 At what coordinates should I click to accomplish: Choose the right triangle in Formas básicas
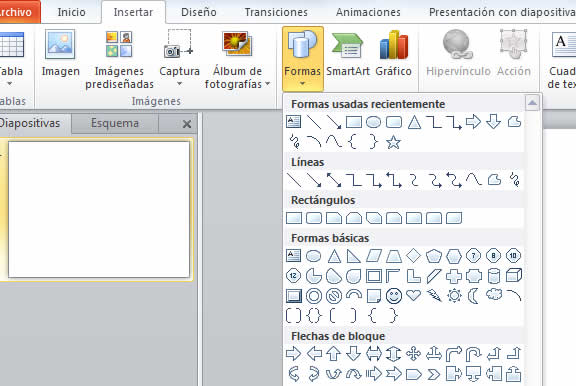353,256
